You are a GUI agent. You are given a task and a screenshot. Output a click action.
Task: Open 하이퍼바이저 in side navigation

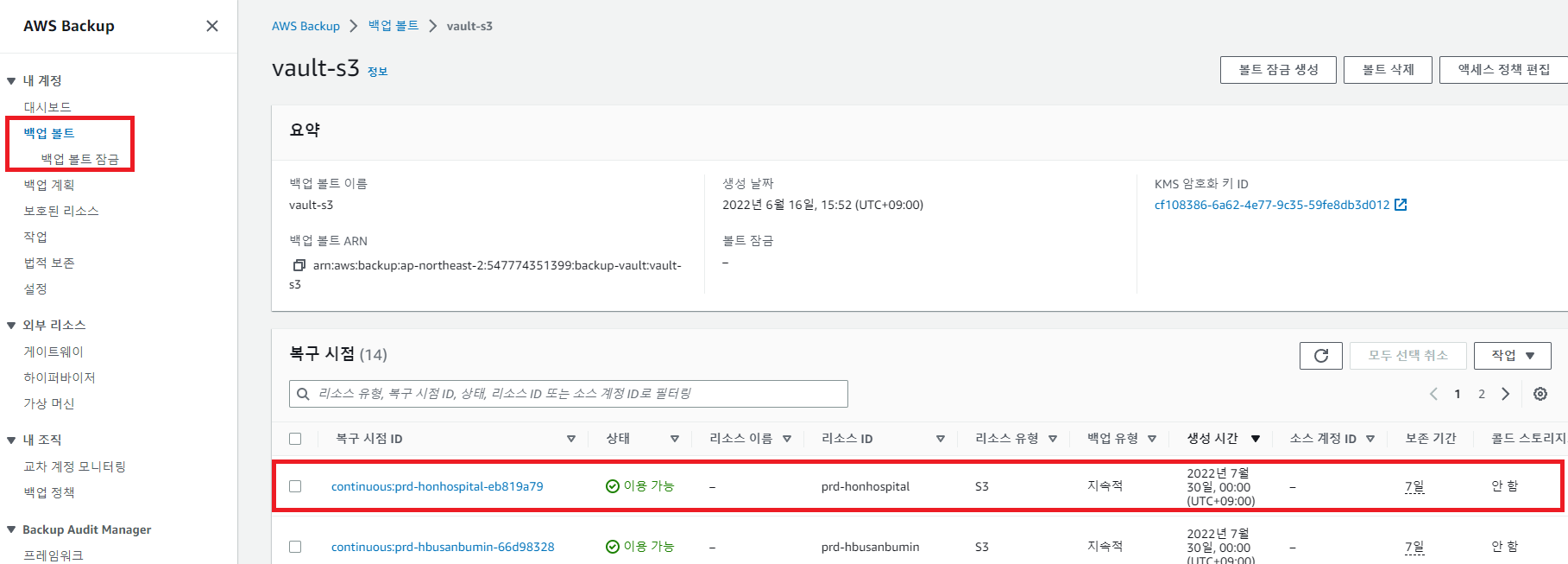coord(60,377)
